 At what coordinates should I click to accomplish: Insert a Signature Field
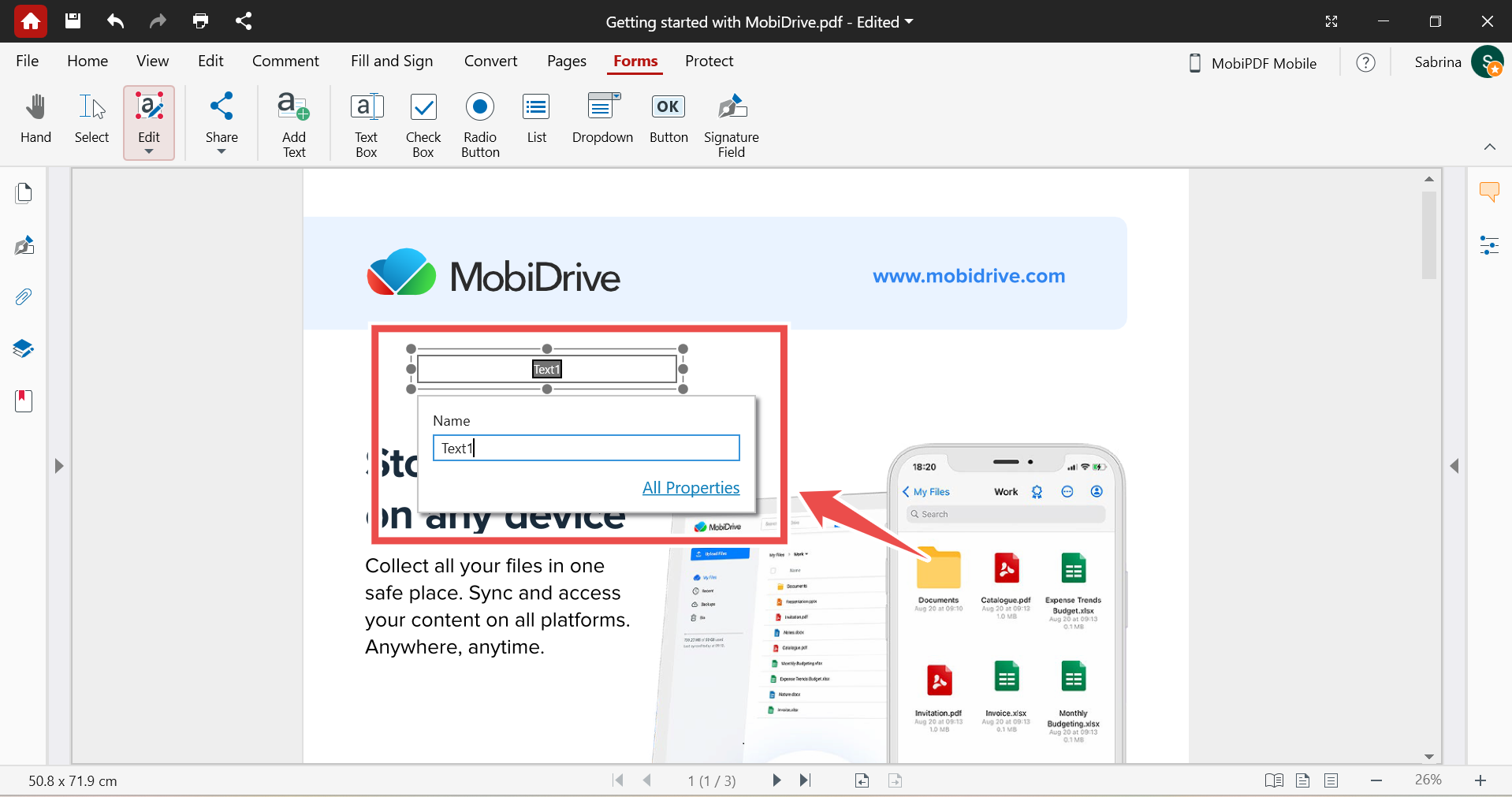click(x=731, y=125)
